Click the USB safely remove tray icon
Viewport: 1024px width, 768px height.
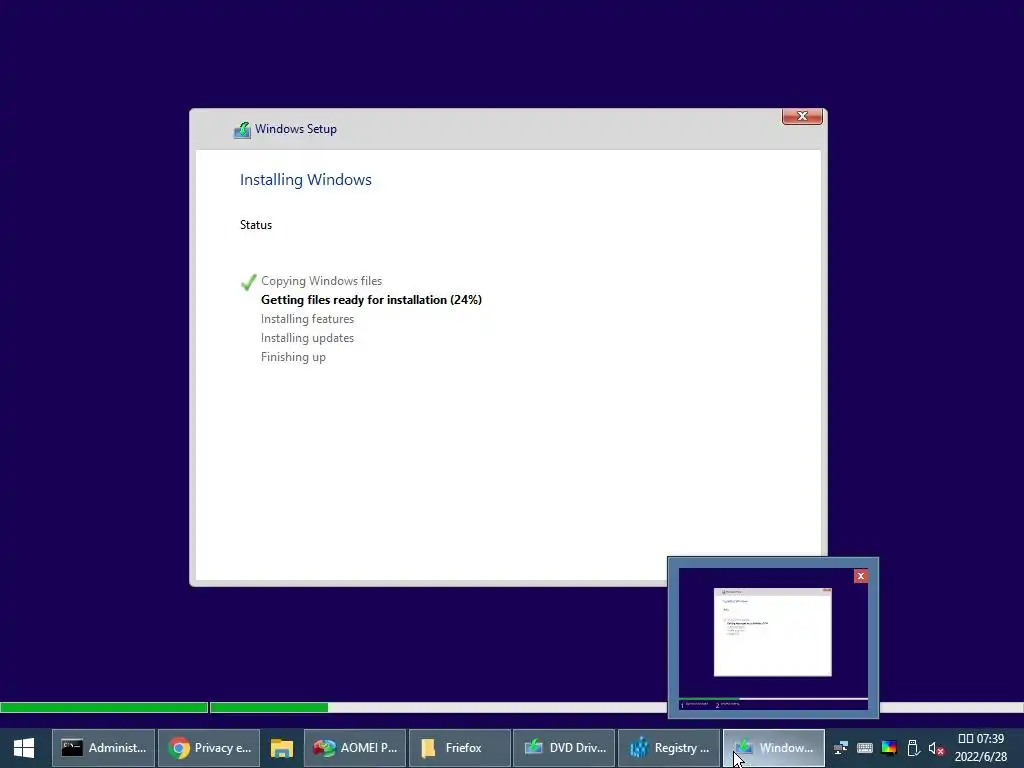tap(914, 748)
